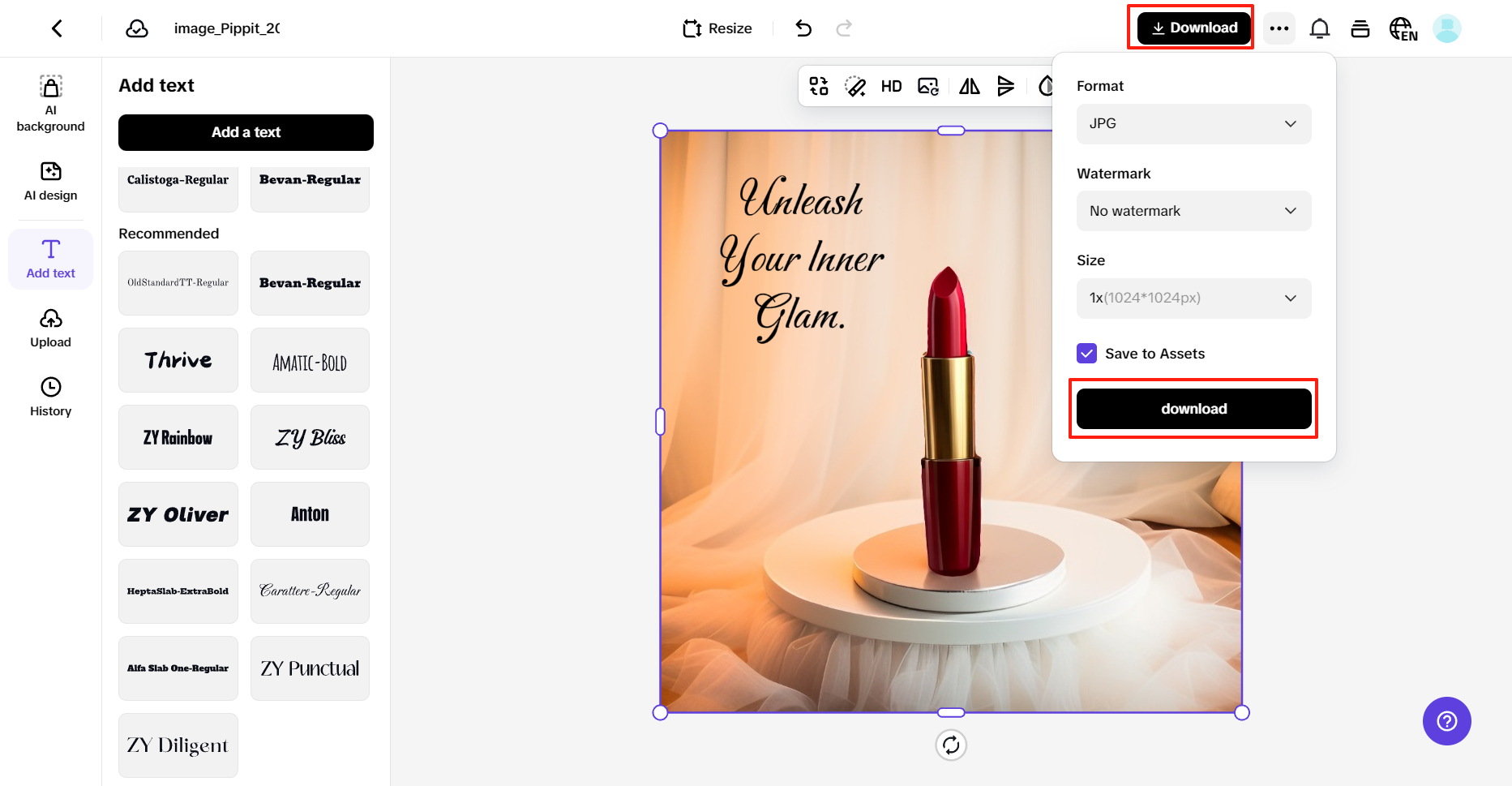Select the ZY Rainbow font style
The image size is (1512, 786).
point(178,437)
